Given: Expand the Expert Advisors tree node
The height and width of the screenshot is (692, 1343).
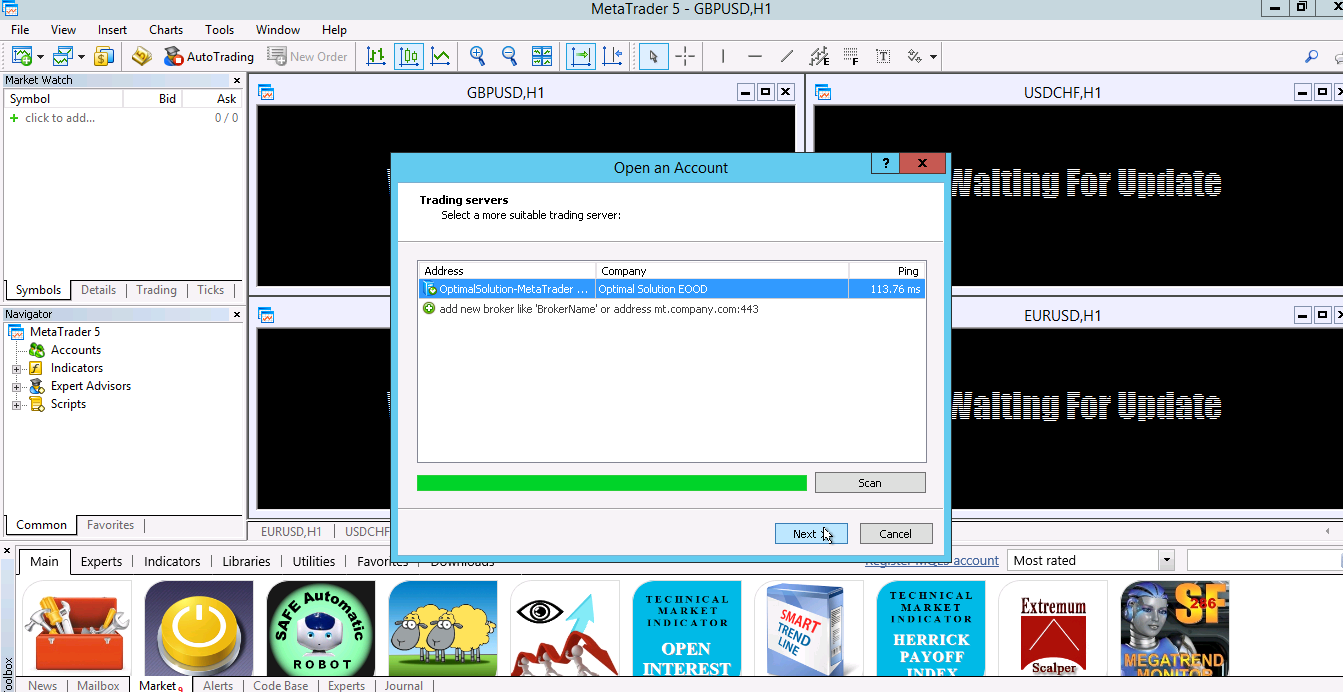Looking at the screenshot, I should pyautogui.click(x=16, y=387).
